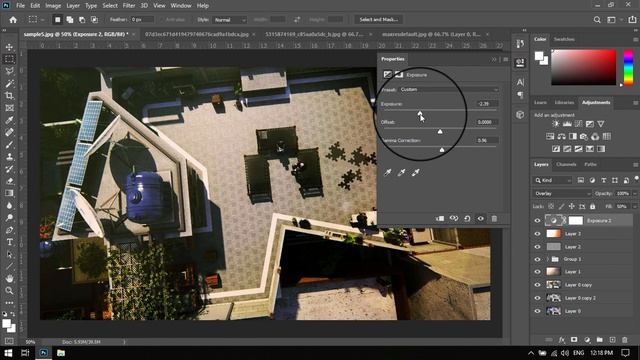The height and width of the screenshot is (360, 640).
Task: Hide Group 1 visibility eye
Action: [x=537, y=259]
